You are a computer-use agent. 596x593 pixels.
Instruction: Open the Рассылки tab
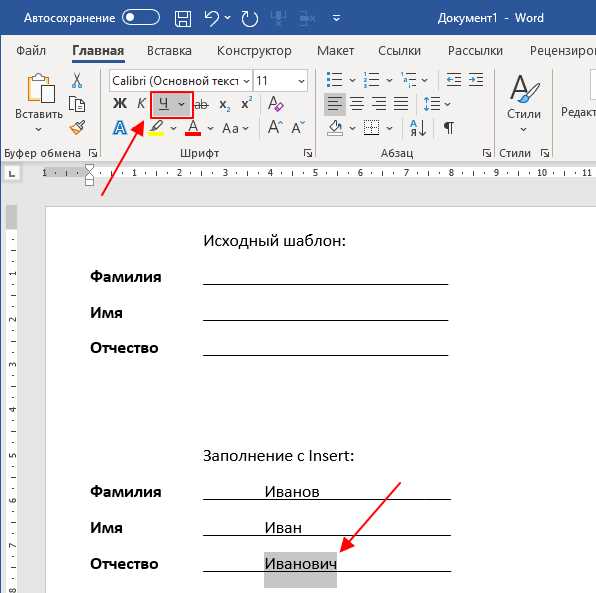(x=475, y=51)
